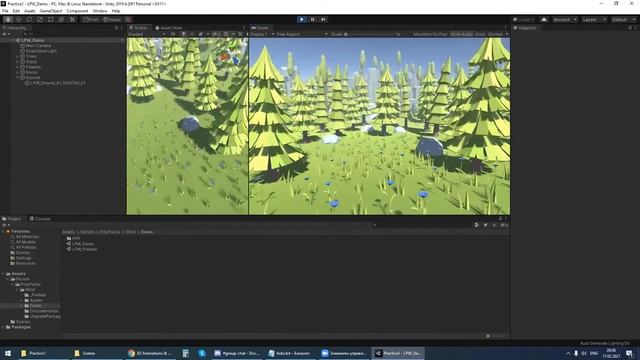640x360 pixels.
Task: Collapse the Ground object in Hierarchy
Action: pyautogui.click(x=18, y=78)
